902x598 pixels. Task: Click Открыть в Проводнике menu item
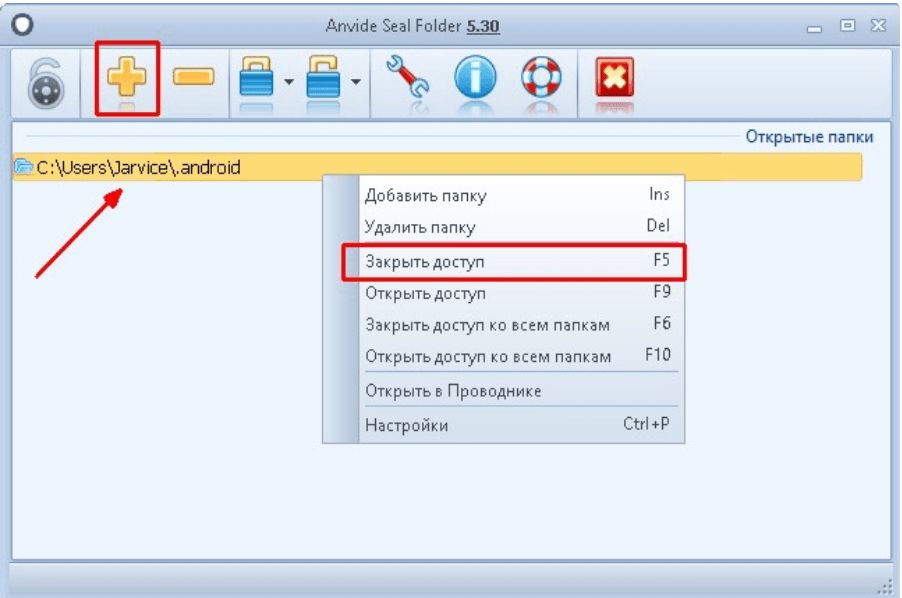click(453, 390)
